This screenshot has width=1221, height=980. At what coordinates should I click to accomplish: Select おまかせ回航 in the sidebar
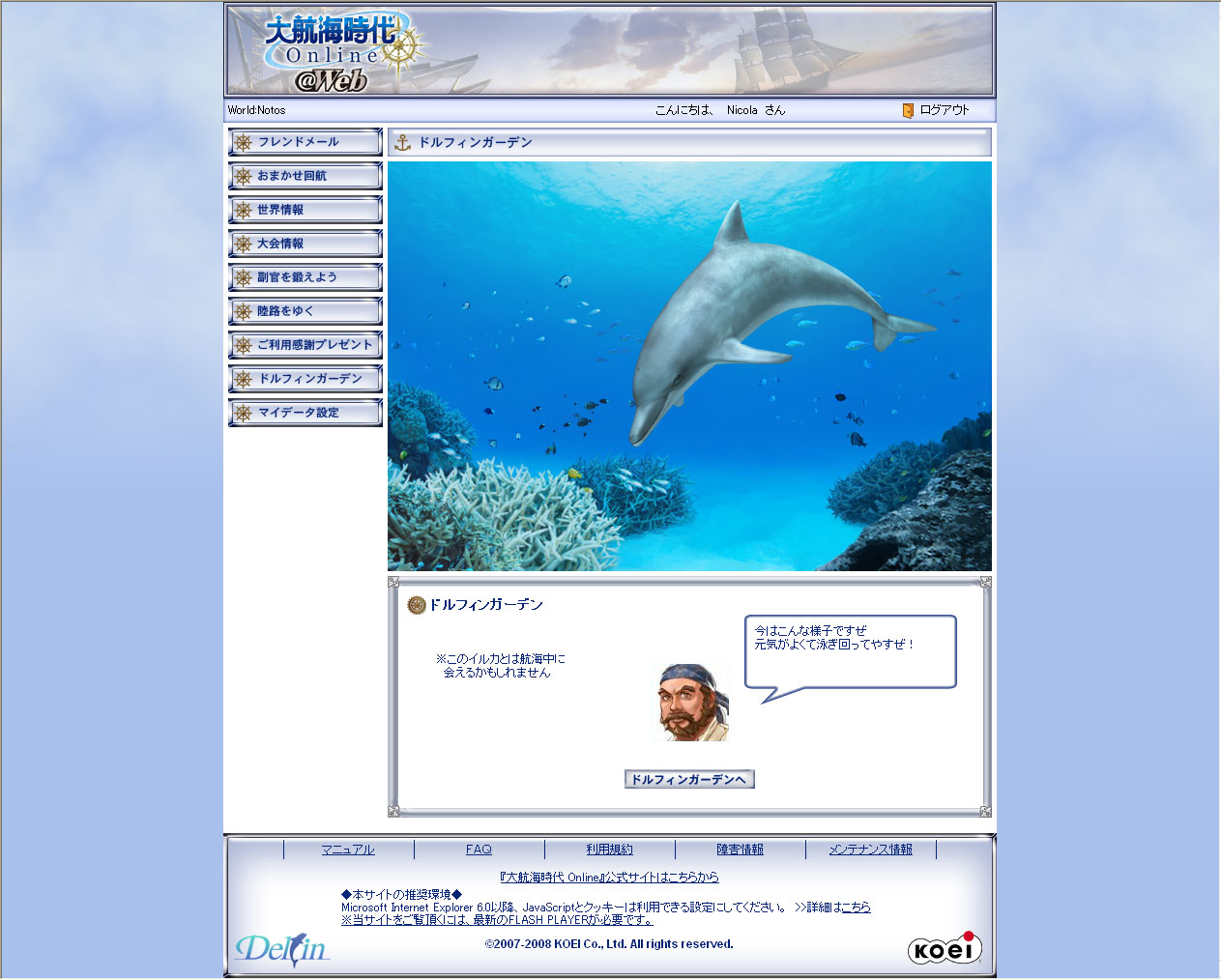tap(305, 176)
